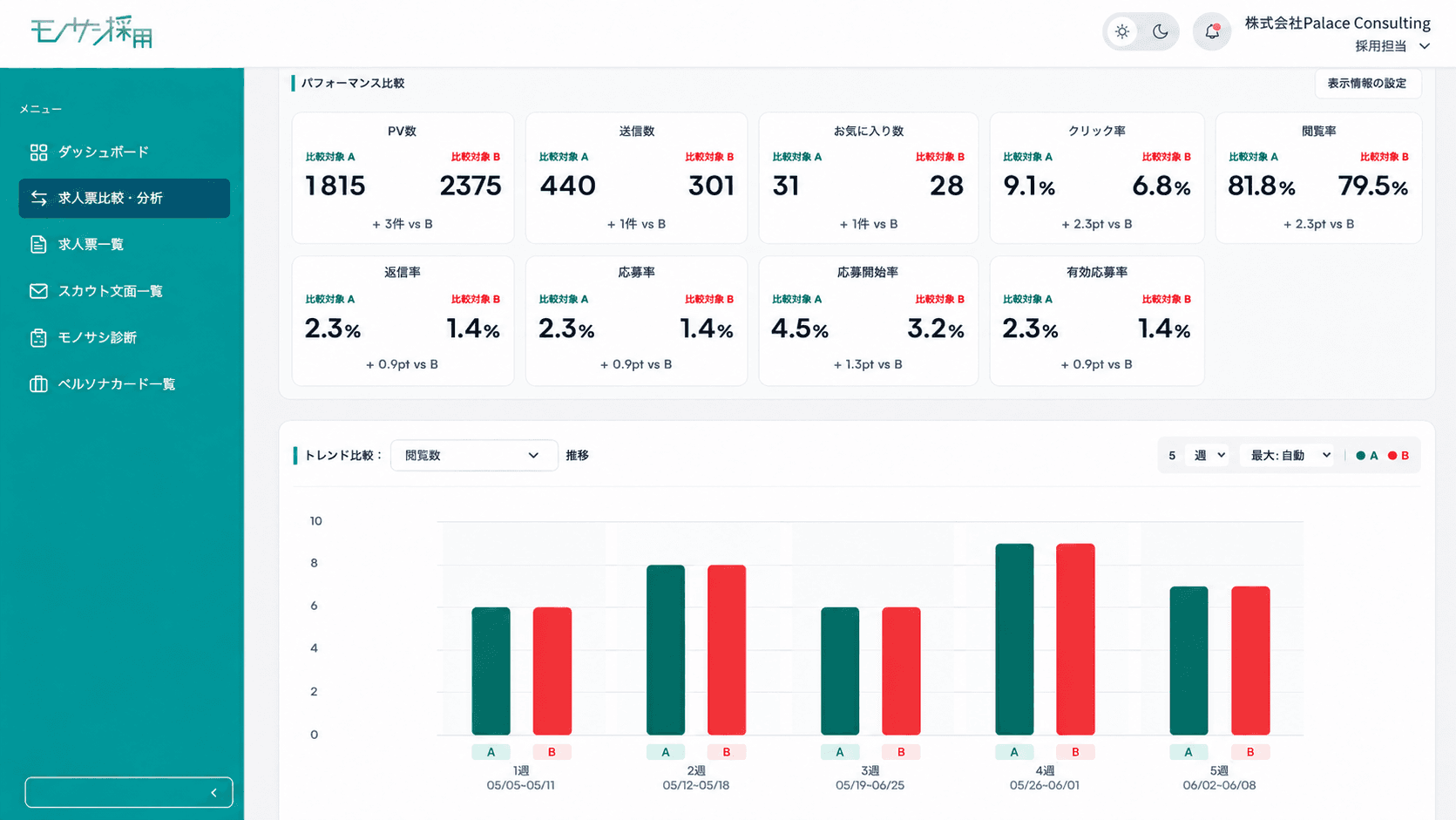Click the 2週 green A bar
Image resolution: width=1456 pixels, height=820 pixels.
[x=666, y=650]
